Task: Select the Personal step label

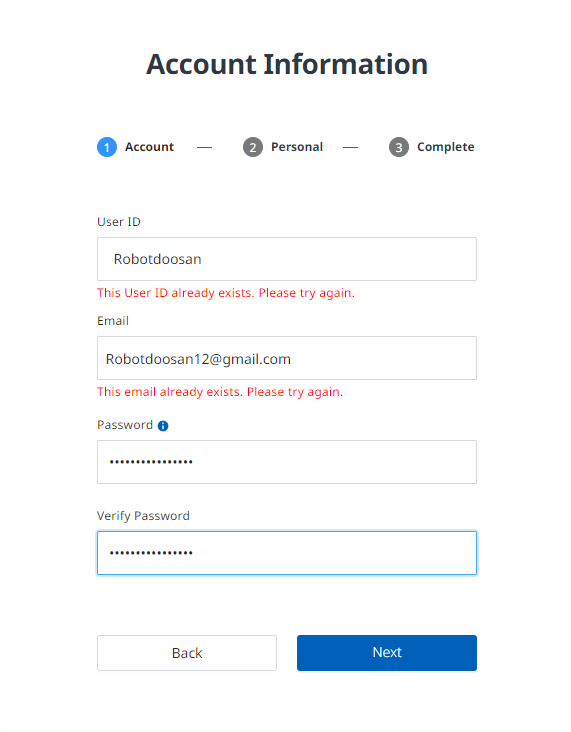Action: (297, 147)
